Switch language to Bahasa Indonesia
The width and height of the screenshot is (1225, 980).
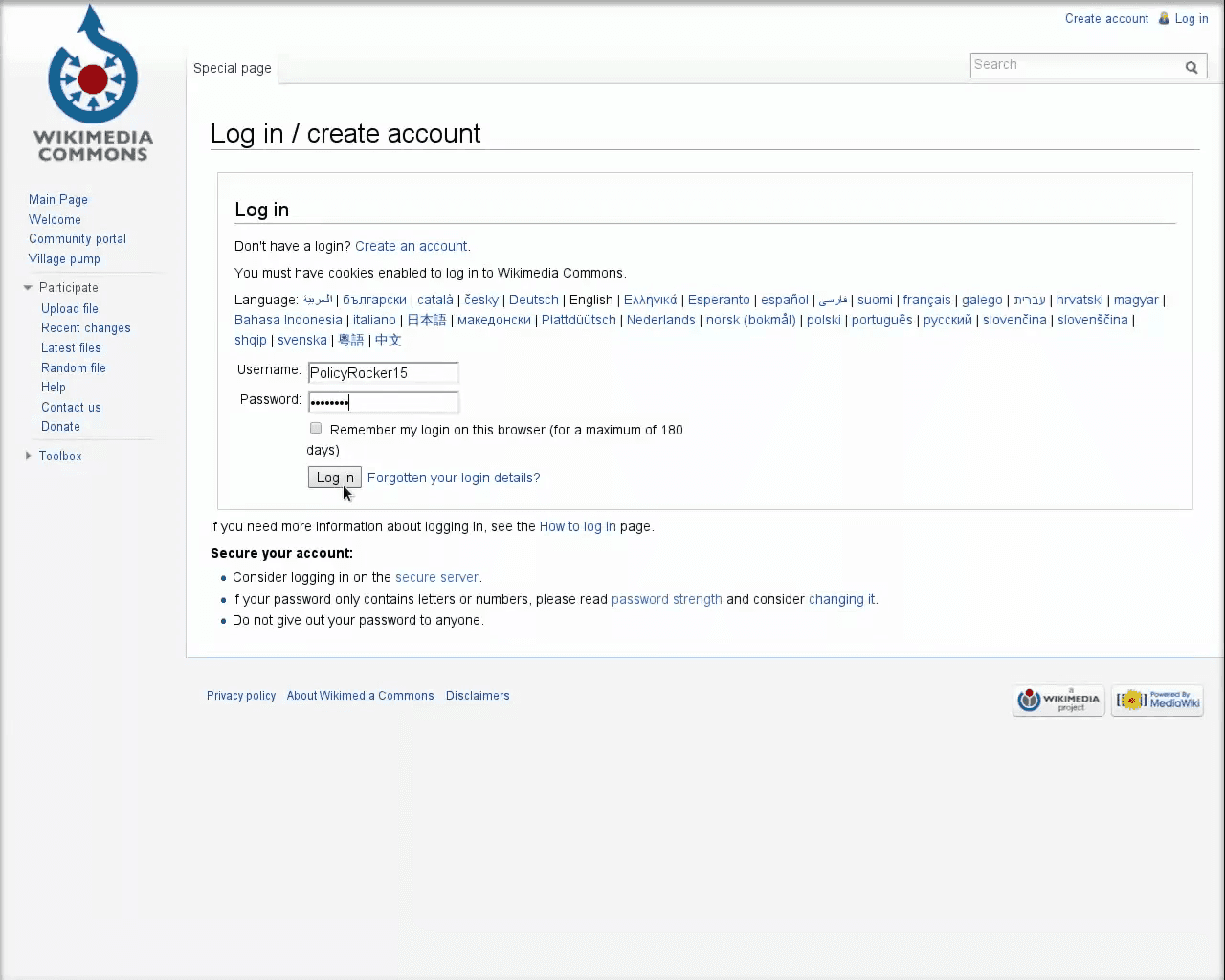coord(288,320)
